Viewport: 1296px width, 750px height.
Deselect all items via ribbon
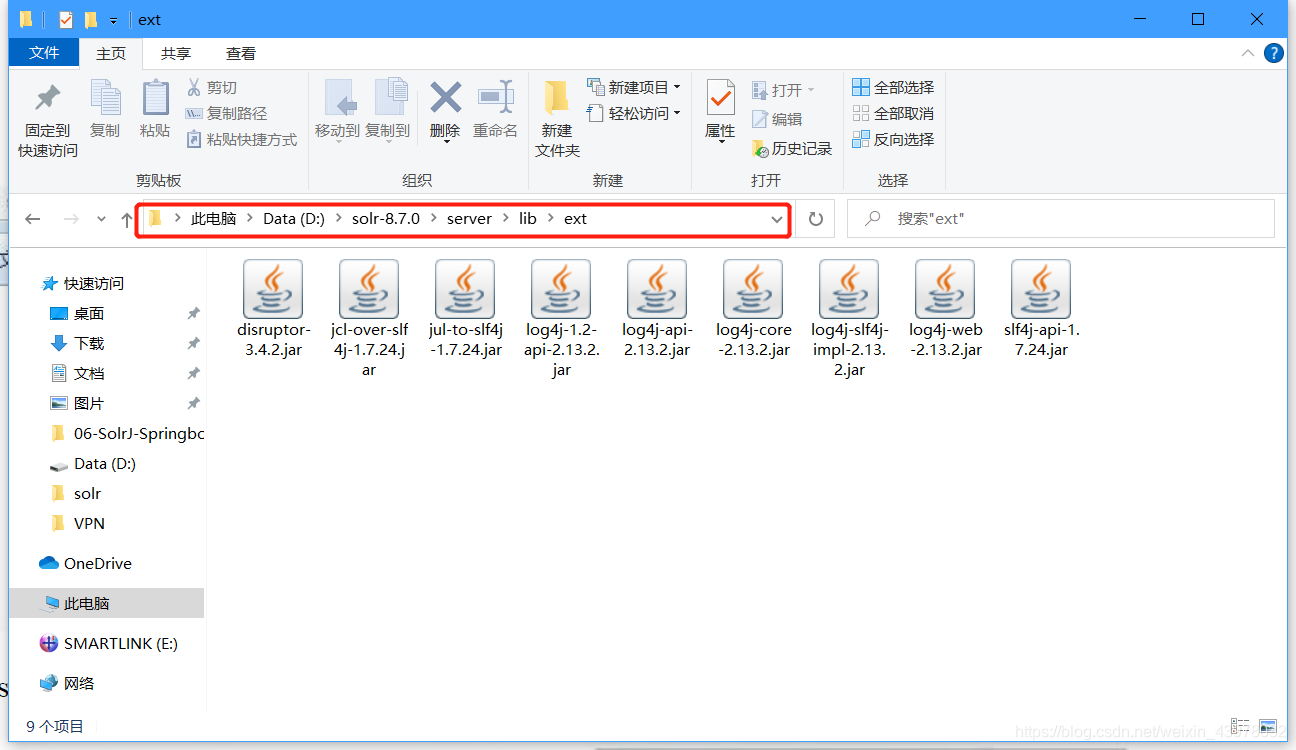click(893, 114)
